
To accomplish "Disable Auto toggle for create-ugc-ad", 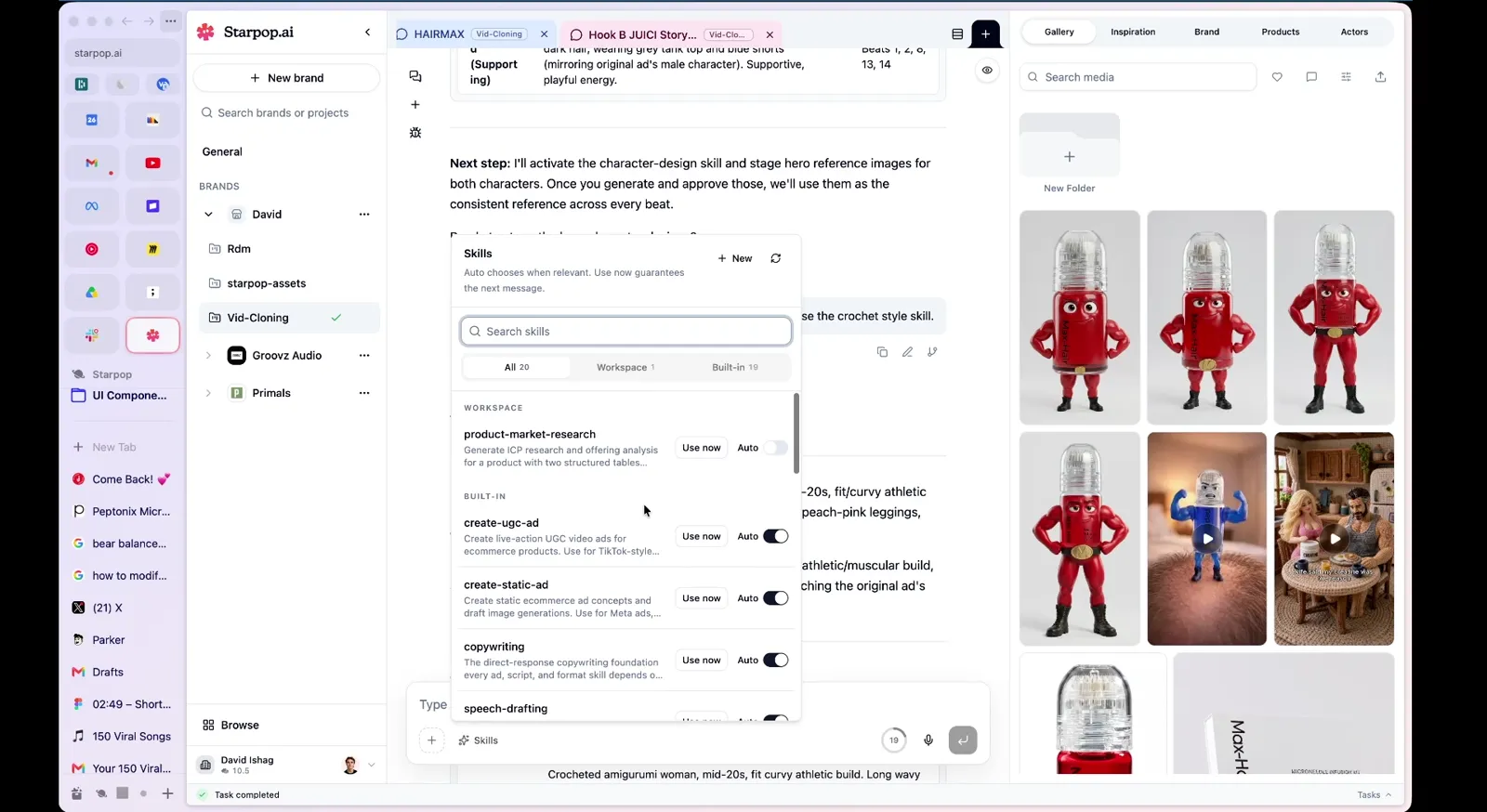I will (776, 536).
